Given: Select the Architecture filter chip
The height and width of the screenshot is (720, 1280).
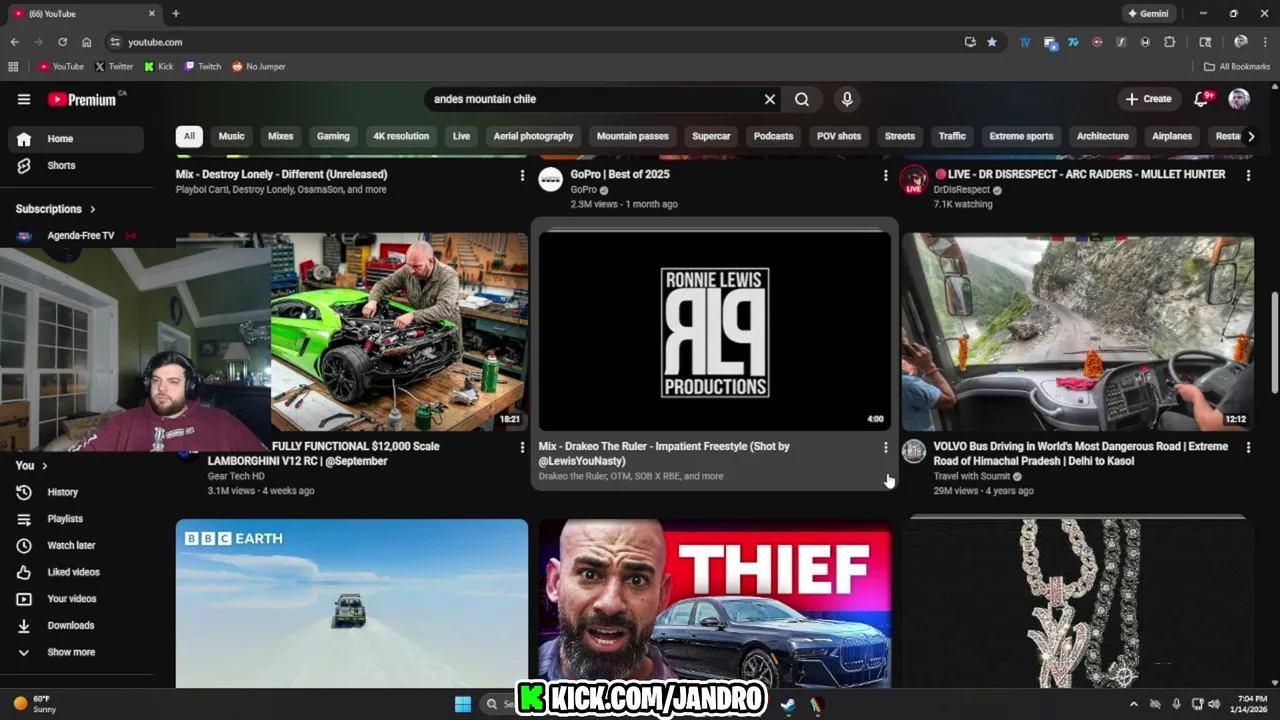Looking at the screenshot, I should pos(1102,136).
